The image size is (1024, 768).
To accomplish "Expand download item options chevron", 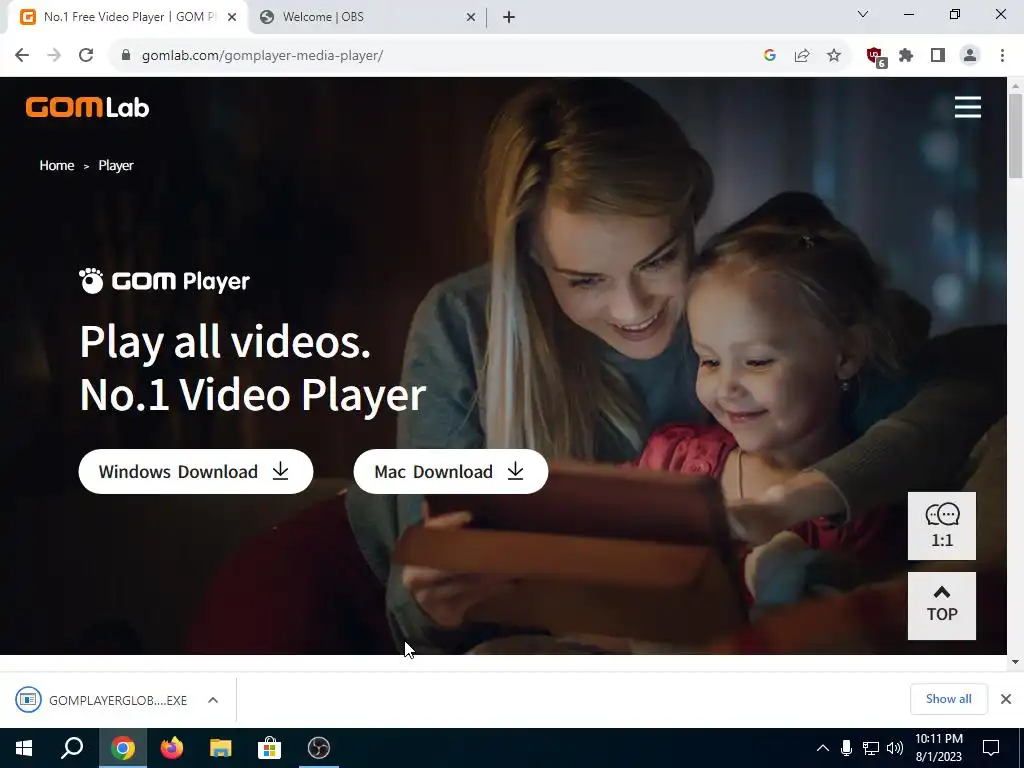I will pos(213,700).
